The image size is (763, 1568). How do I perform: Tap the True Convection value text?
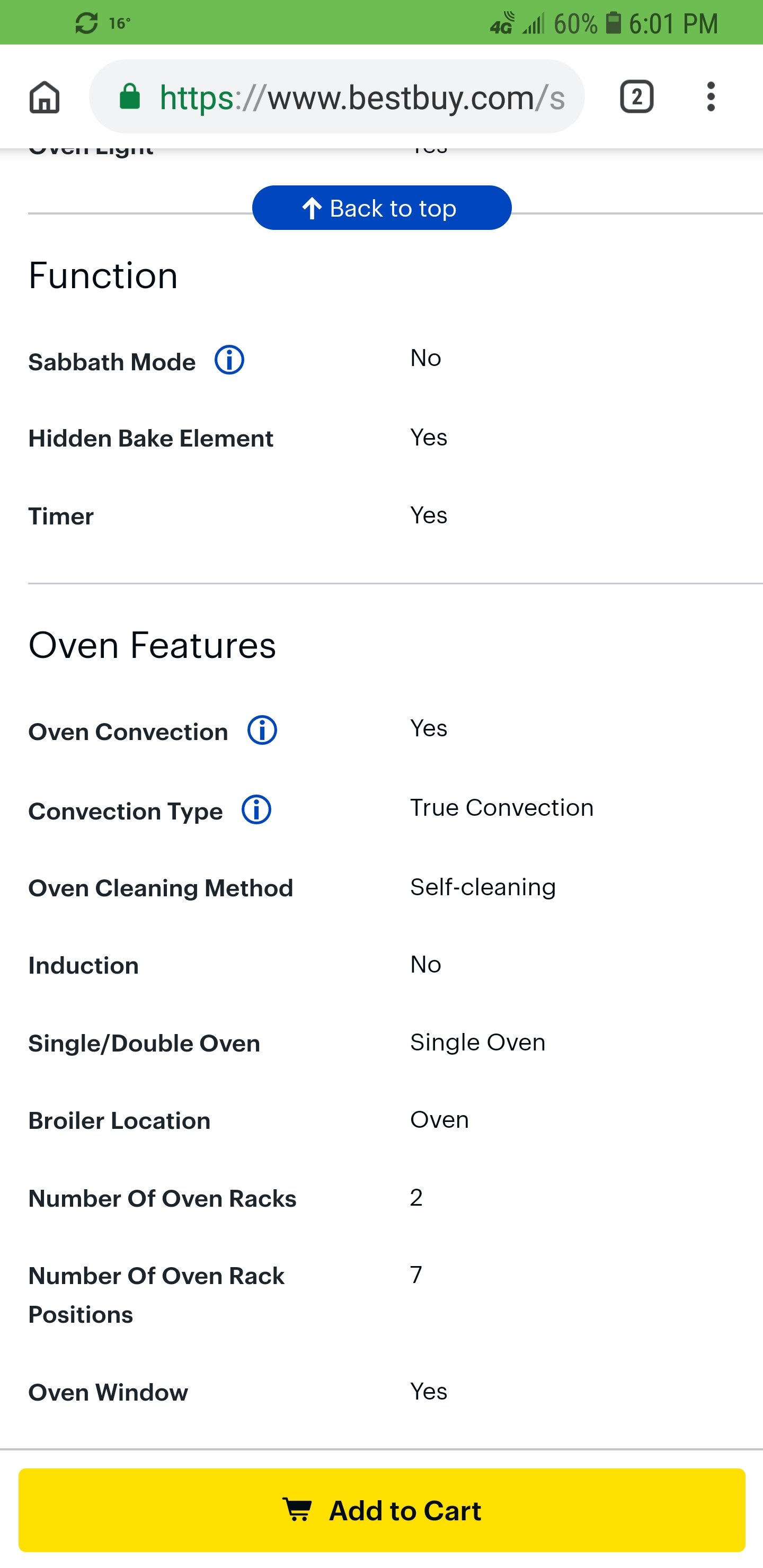tap(502, 808)
